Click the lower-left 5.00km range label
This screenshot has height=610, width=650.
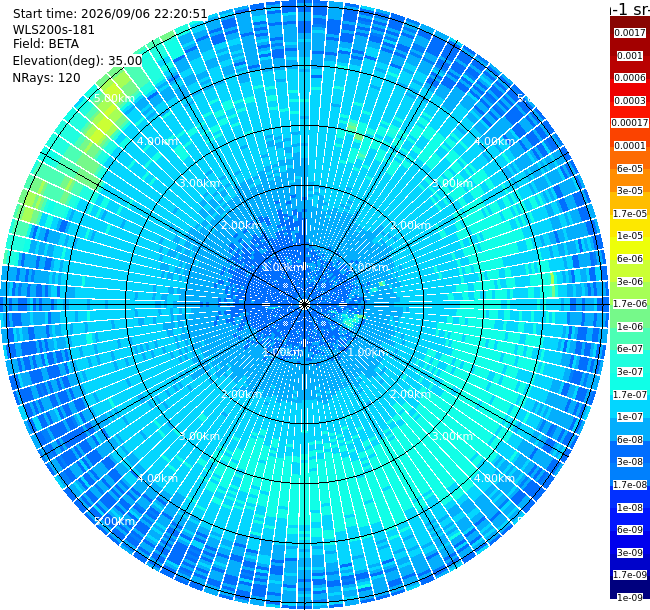pyautogui.click(x=114, y=521)
